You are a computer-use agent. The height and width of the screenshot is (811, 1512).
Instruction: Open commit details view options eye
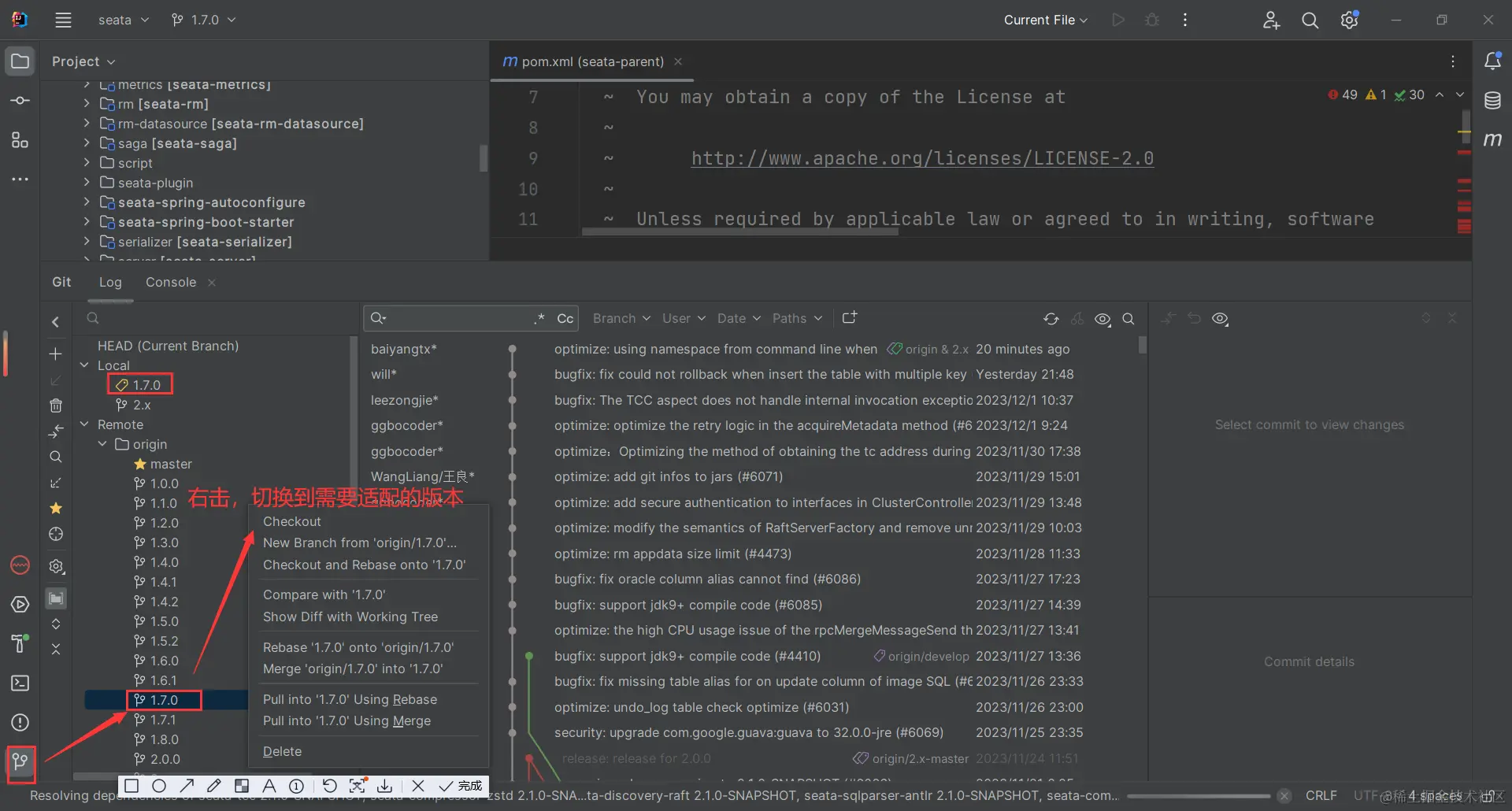1221,319
